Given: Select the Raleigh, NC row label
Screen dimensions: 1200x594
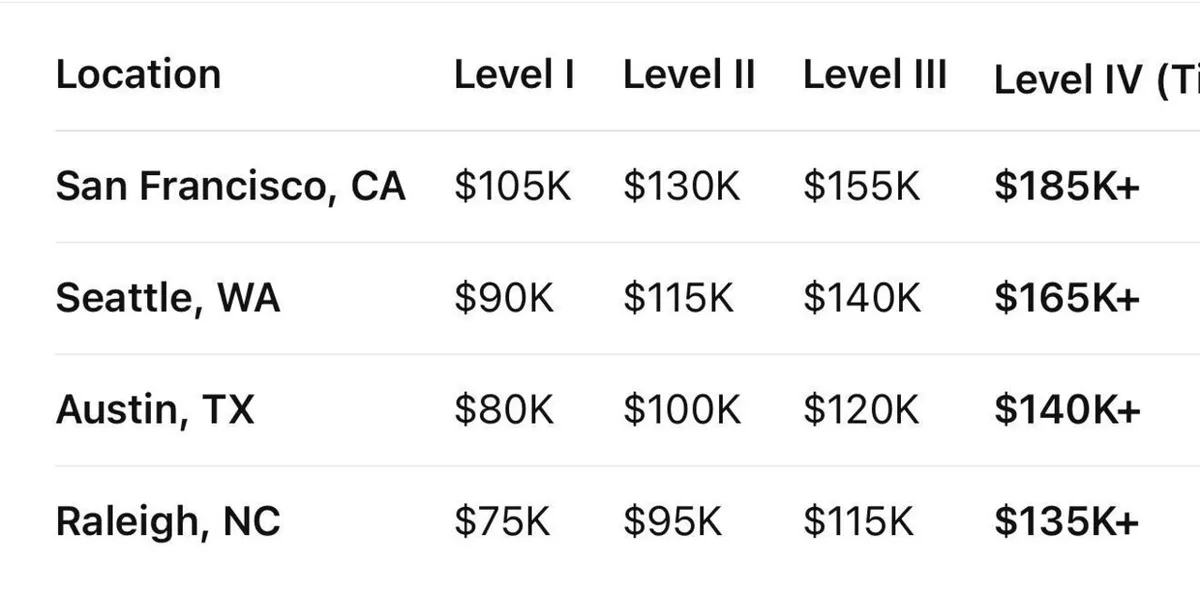Looking at the screenshot, I should point(168,522).
